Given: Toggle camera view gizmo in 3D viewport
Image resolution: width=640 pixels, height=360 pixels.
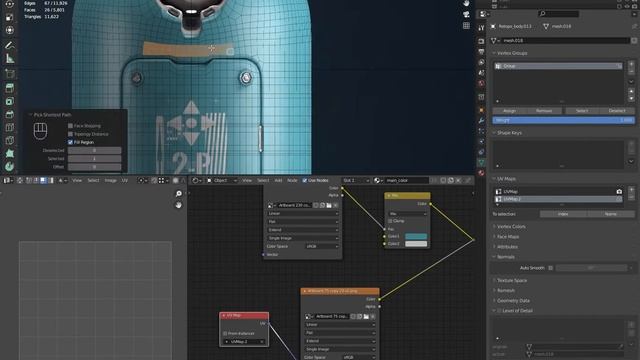Looking at the screenshot, I should tap(466, 14).
